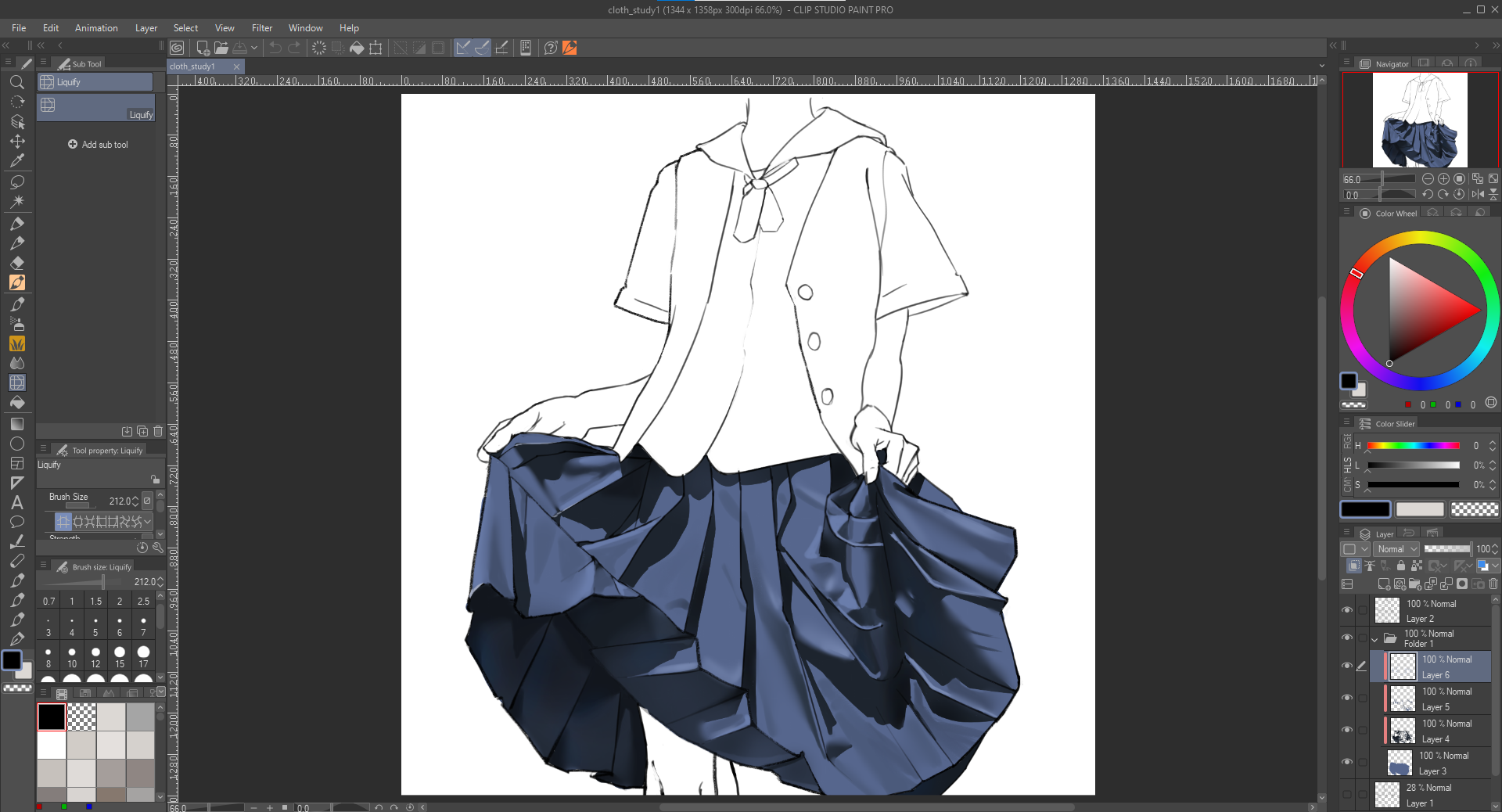This screenshot has width=1502, height=812.
Task: Toggle Snap to Ruler in toolbar
Action: coord(463,48)
